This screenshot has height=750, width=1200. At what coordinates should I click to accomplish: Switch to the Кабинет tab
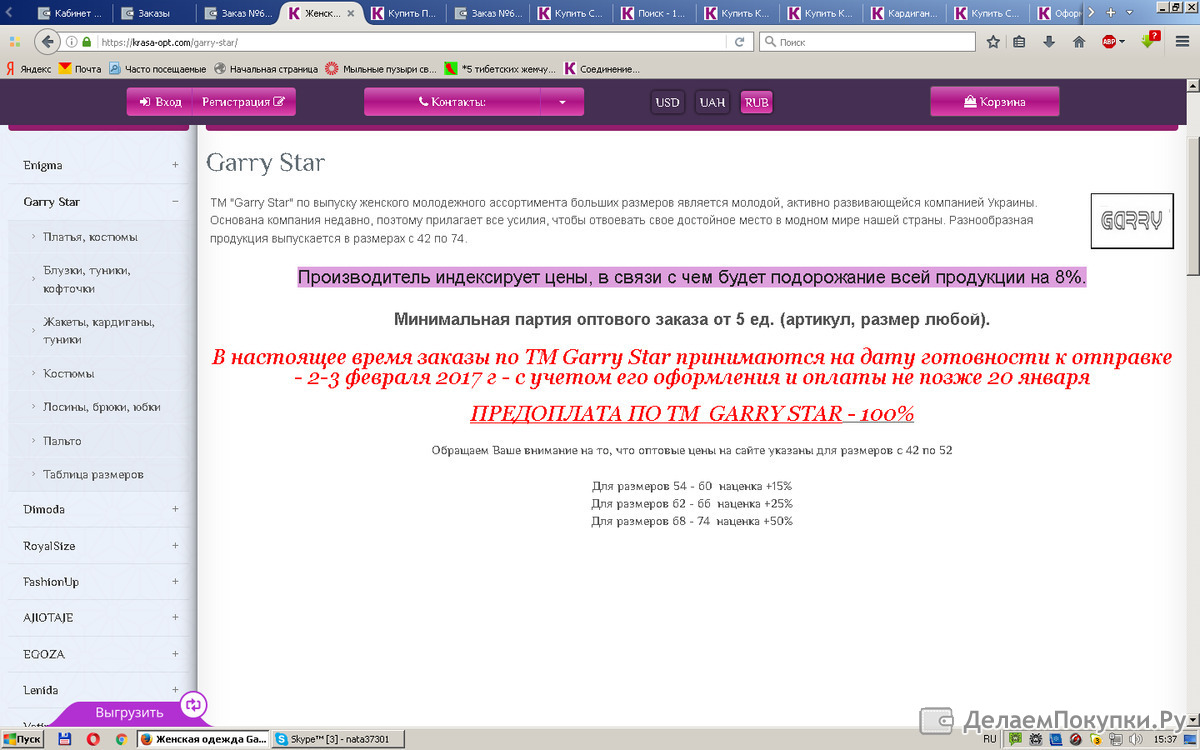68,14
